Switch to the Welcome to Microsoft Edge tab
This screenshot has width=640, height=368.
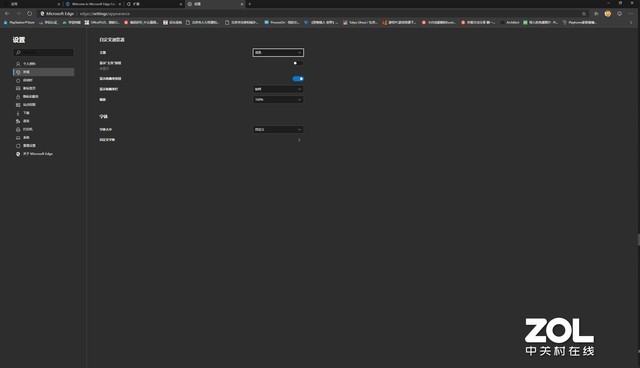point(93,4)
